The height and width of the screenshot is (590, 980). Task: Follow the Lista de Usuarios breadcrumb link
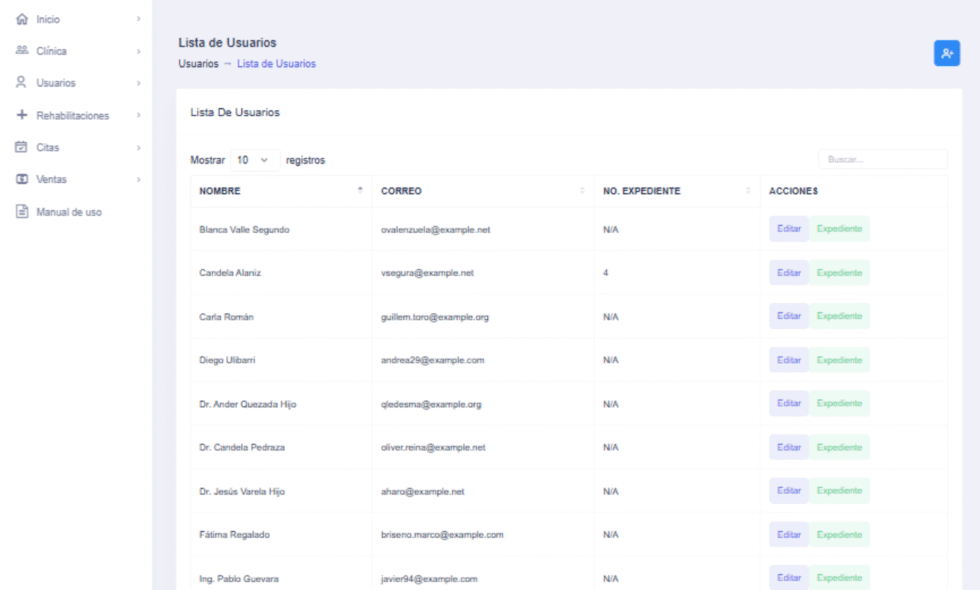[x=276, y=64]
